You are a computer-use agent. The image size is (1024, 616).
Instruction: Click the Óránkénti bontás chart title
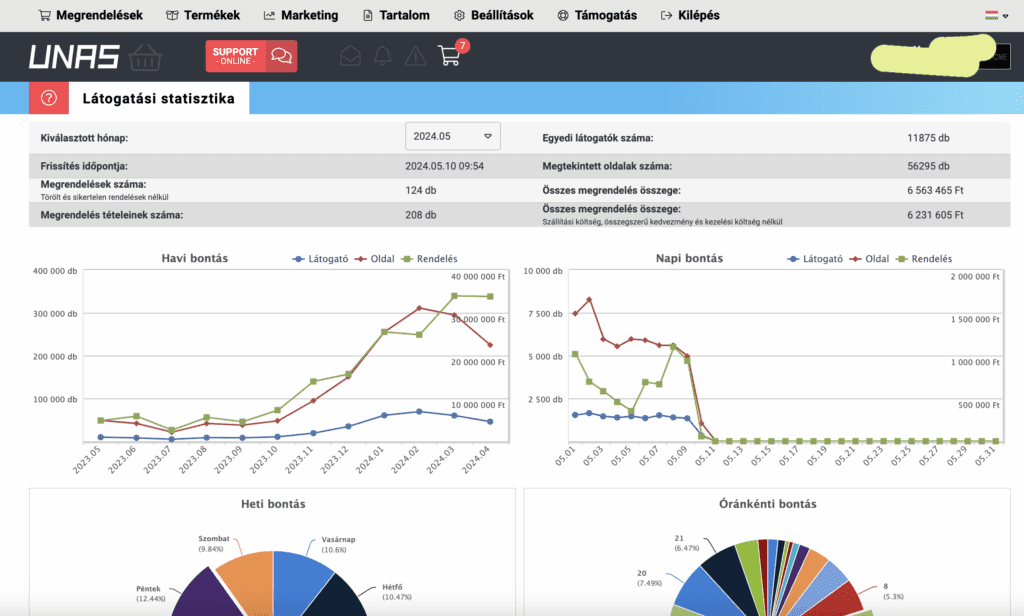click(x=767, y=504)
